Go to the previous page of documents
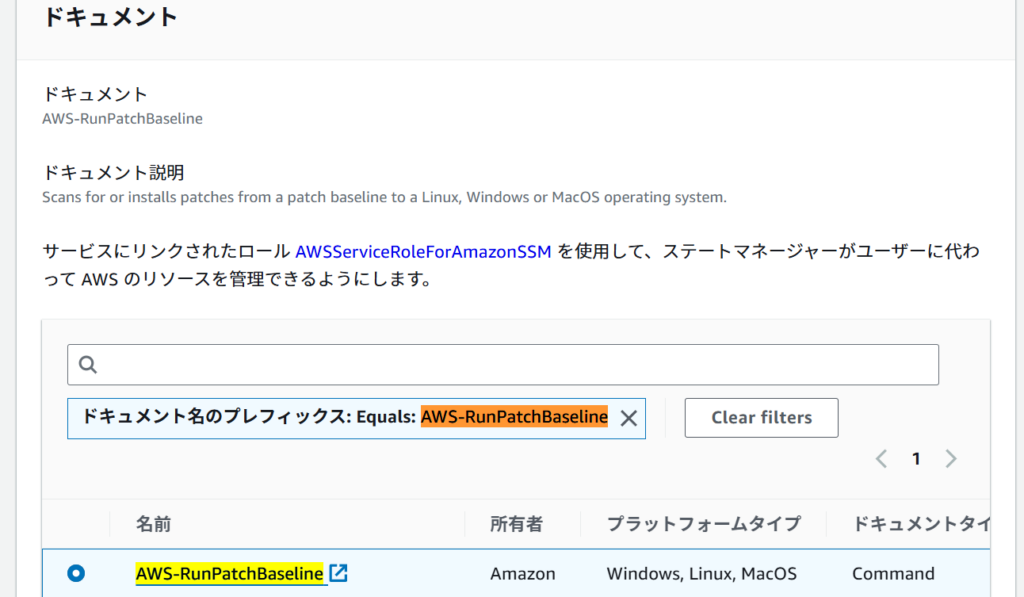 pyautogui.click(x=882, y=459)
